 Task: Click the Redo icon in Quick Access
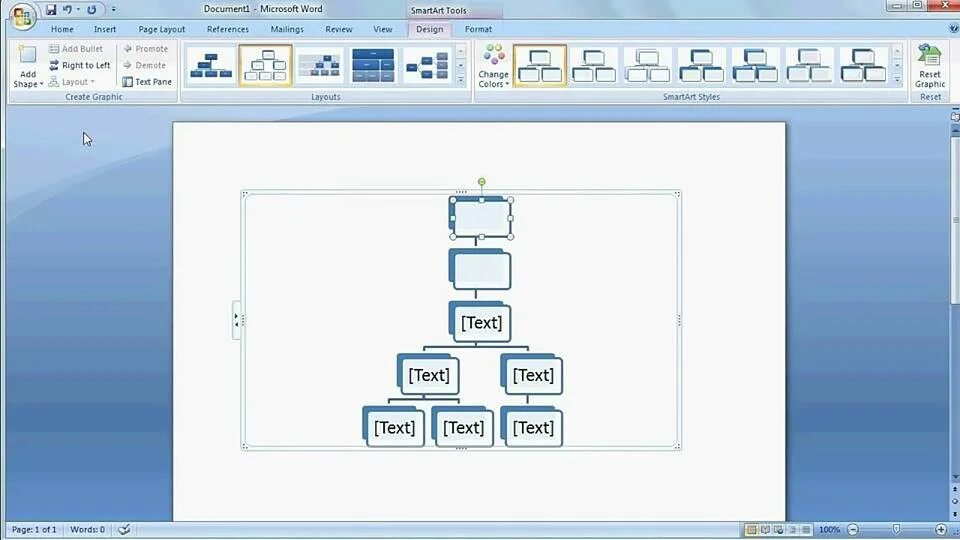92,10
